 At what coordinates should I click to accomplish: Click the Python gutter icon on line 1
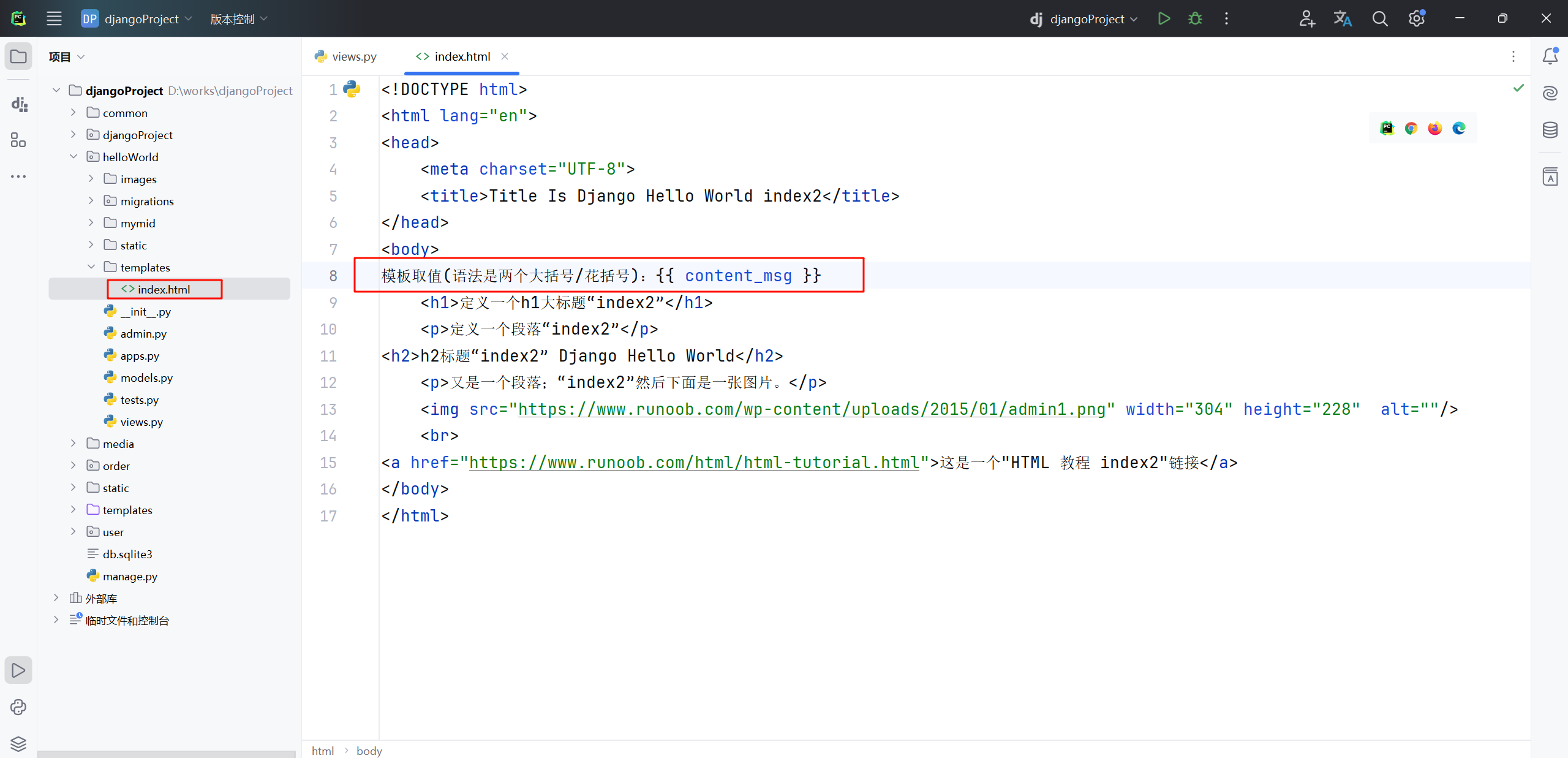click(352, 89)
